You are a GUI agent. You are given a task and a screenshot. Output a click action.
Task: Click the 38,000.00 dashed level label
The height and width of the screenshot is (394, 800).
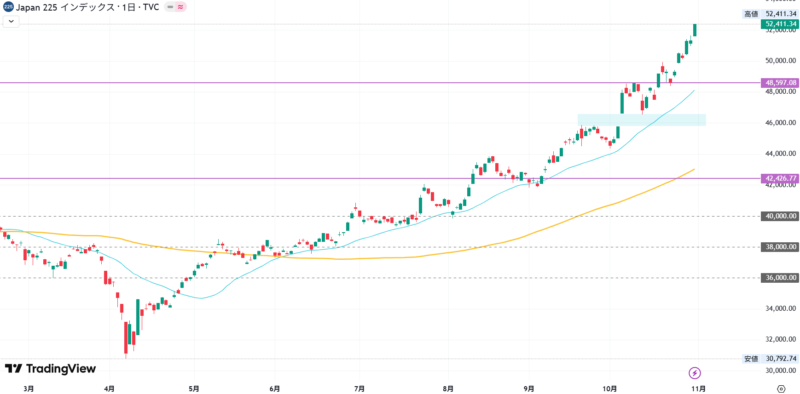[x=779, y=247]
